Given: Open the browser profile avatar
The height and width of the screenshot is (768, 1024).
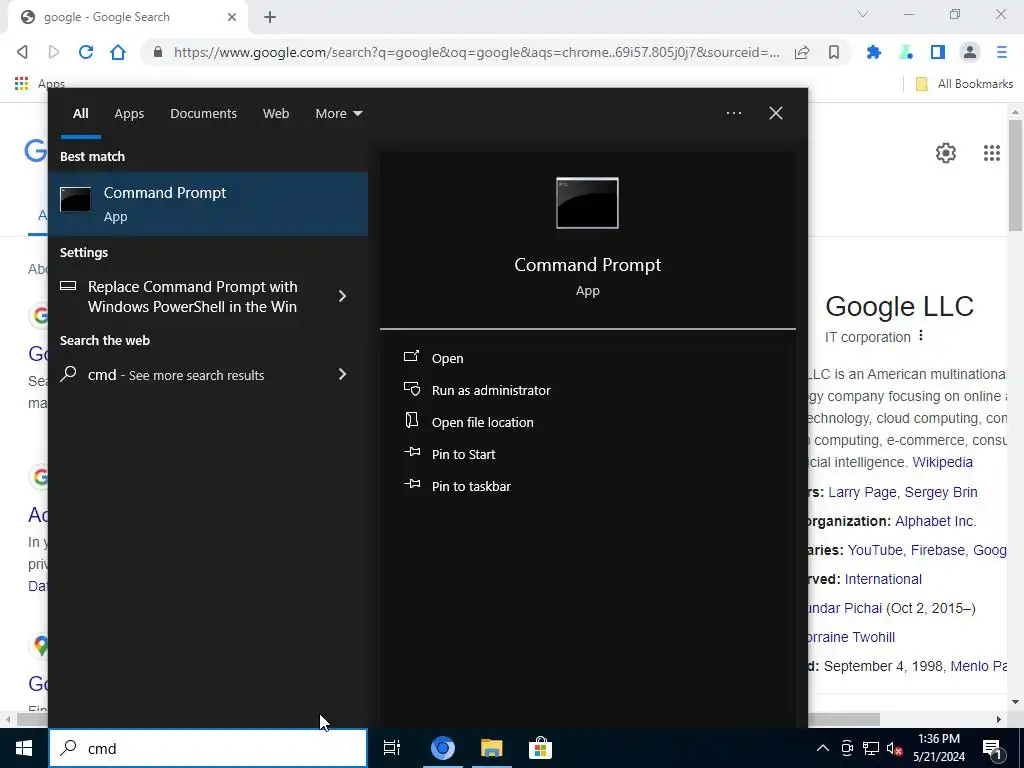Looking at the screenshot, I should click(970, 52).
